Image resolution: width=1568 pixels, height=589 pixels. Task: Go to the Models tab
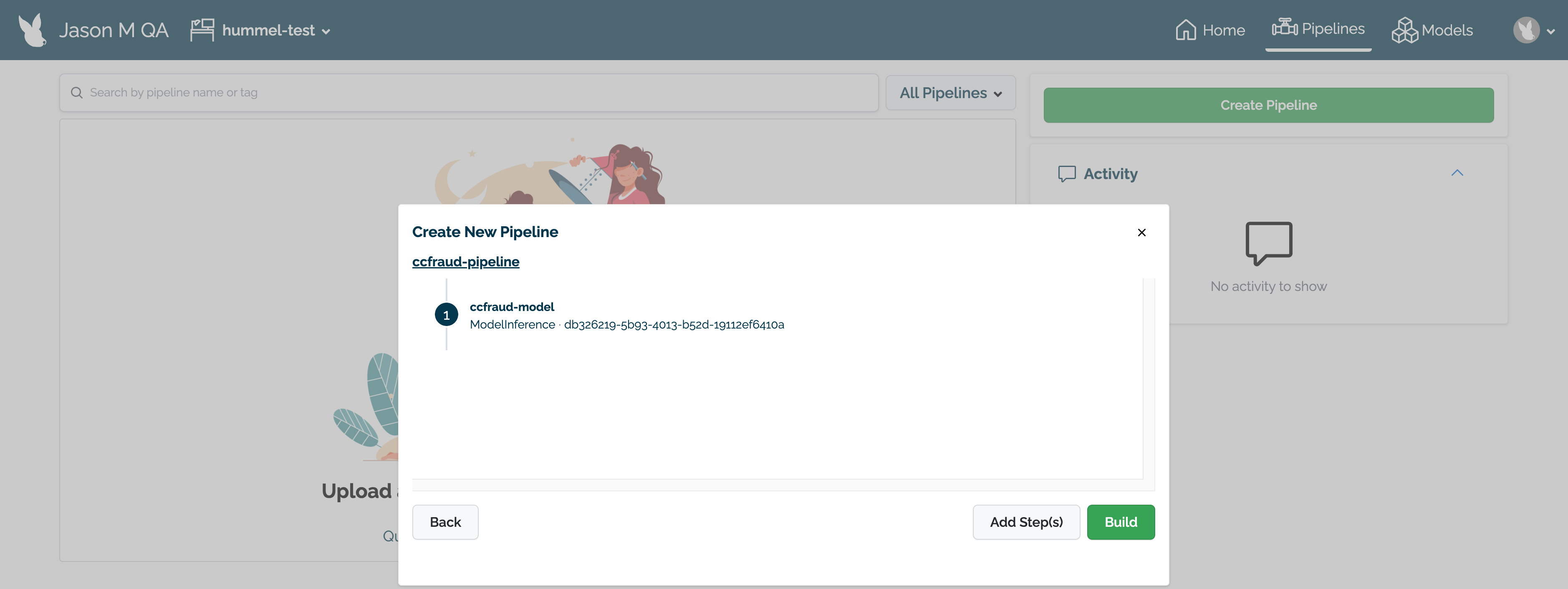[x=1446, y=30]
